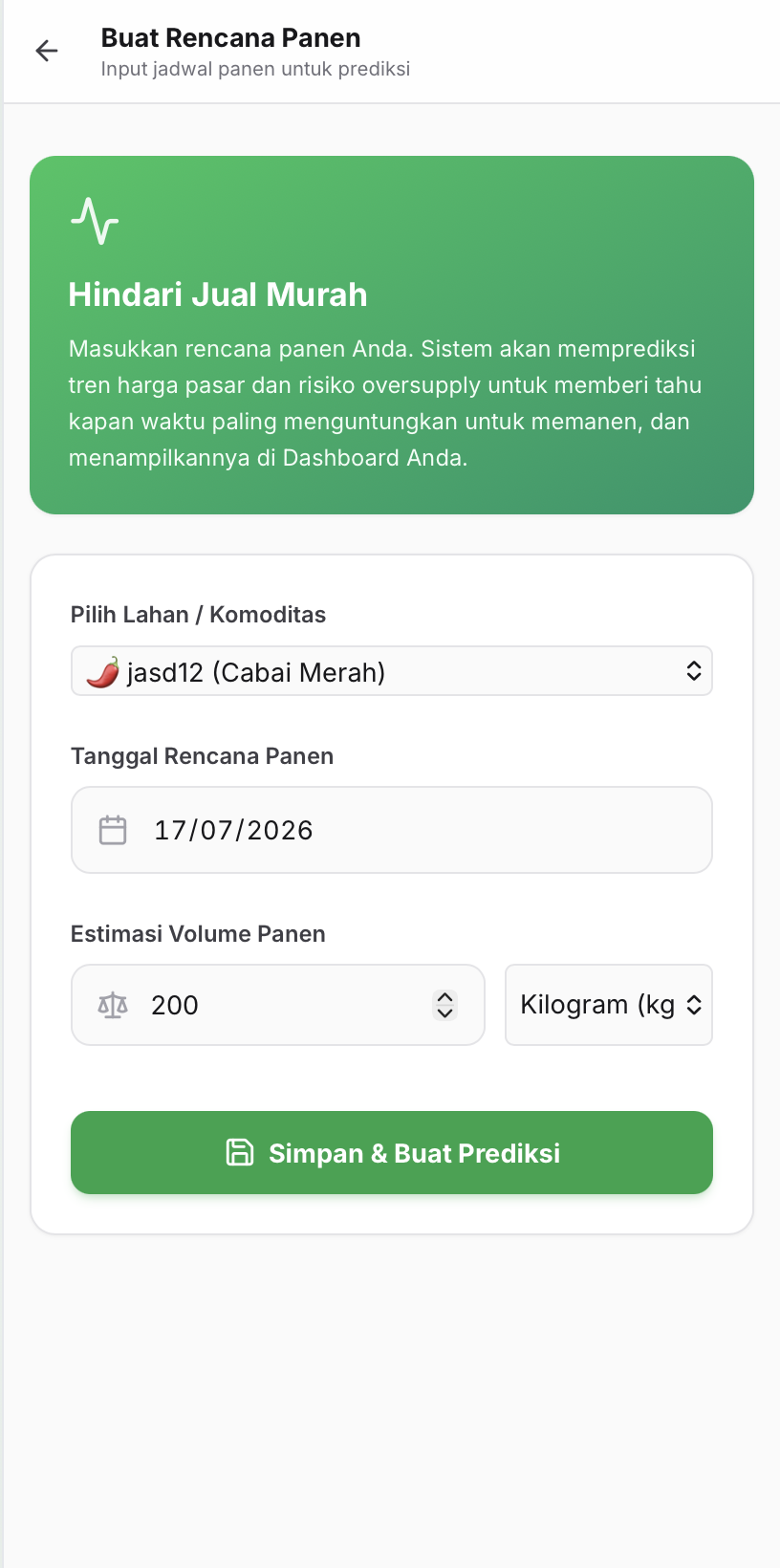Click Simpan & Buat Prediksi button

coord(392,1152)
